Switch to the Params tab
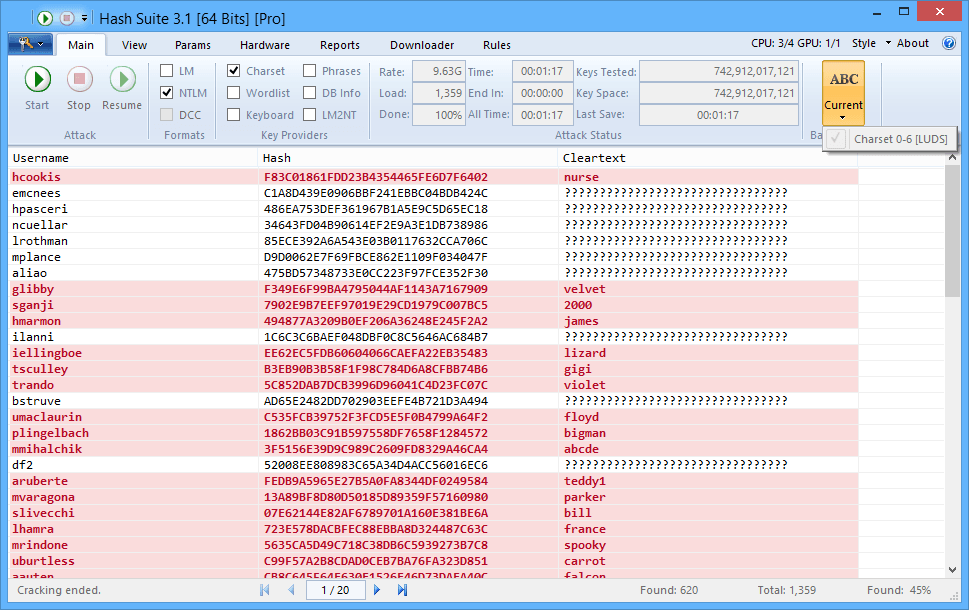 [x=193, y=45]
